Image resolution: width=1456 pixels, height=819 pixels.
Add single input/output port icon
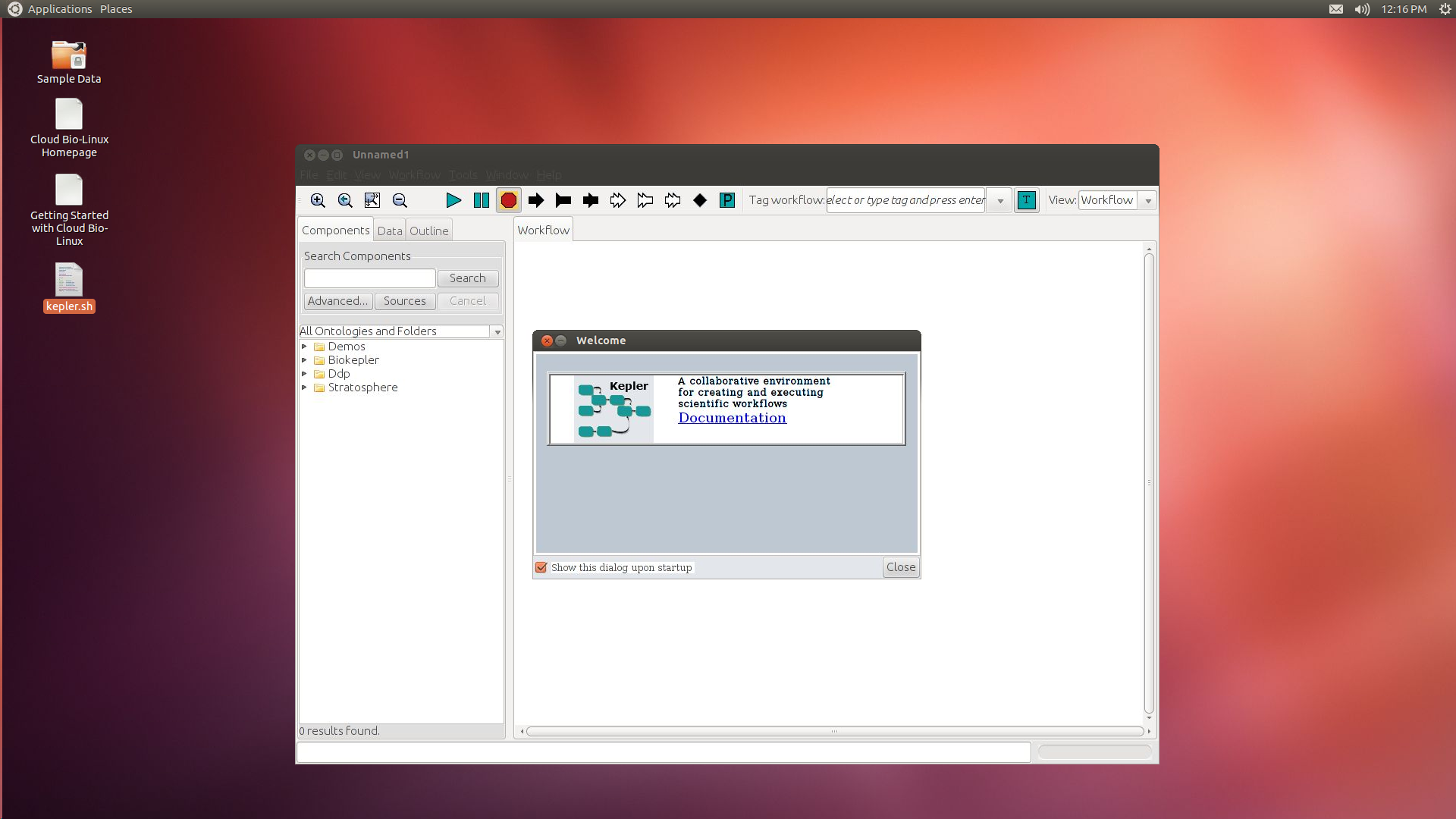click(x=591, y=200)
